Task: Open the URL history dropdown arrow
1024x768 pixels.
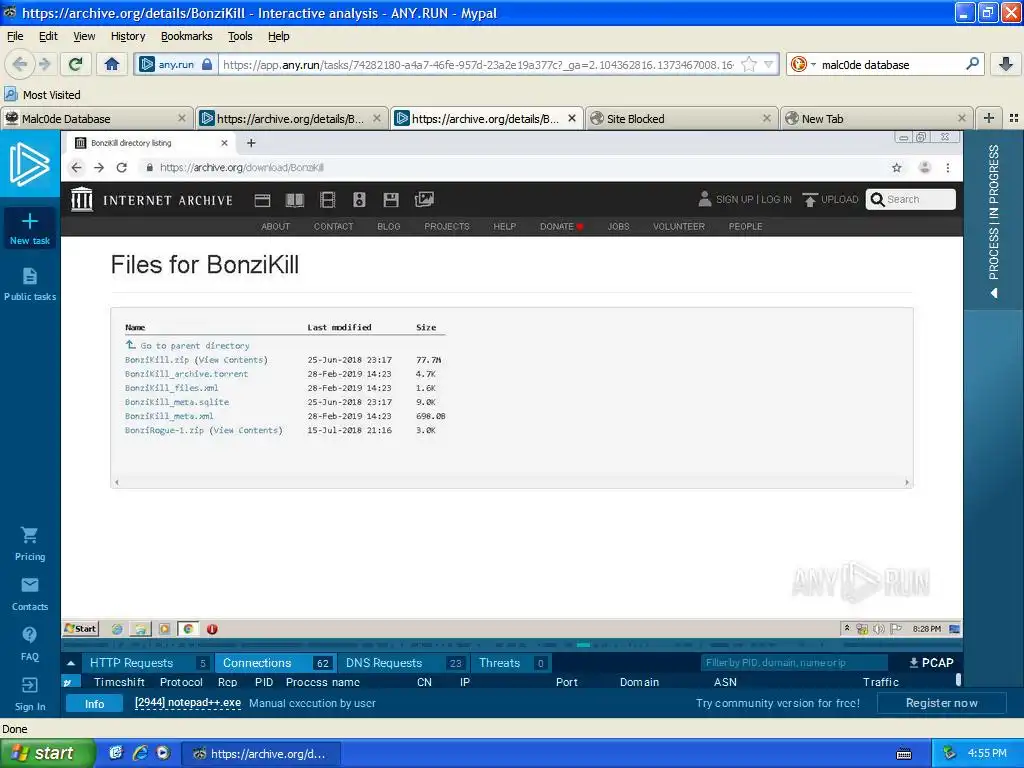Action: point(769,64)
